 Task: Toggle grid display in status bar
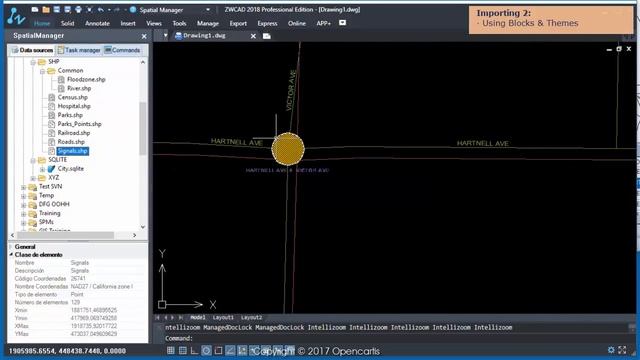click(182, 350)
